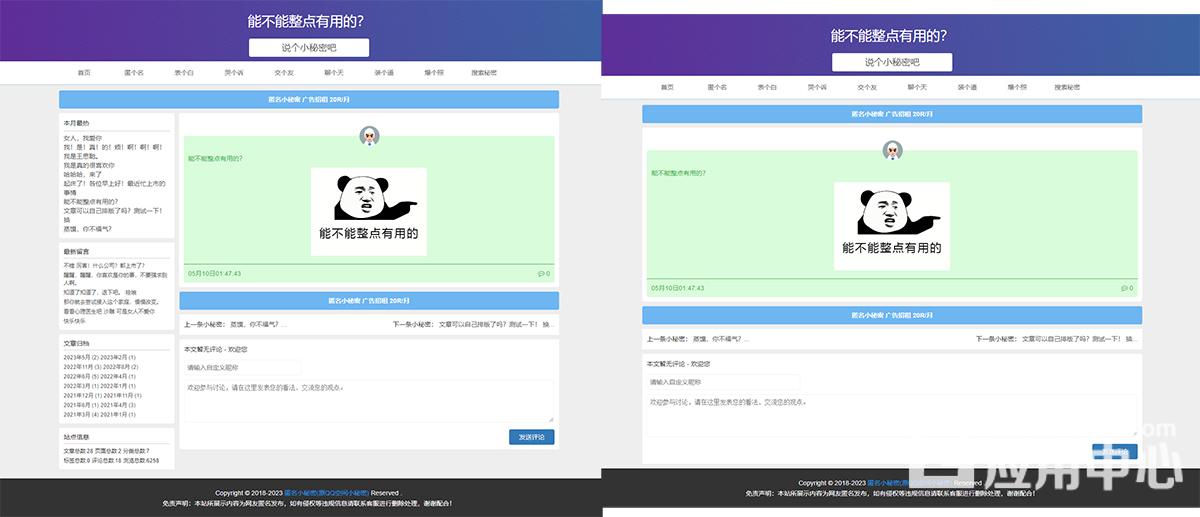Click the 发送评论 button in the left page
Image resolution: width=1200 pixels, height=517 pixels.
(x=531, y=437)
